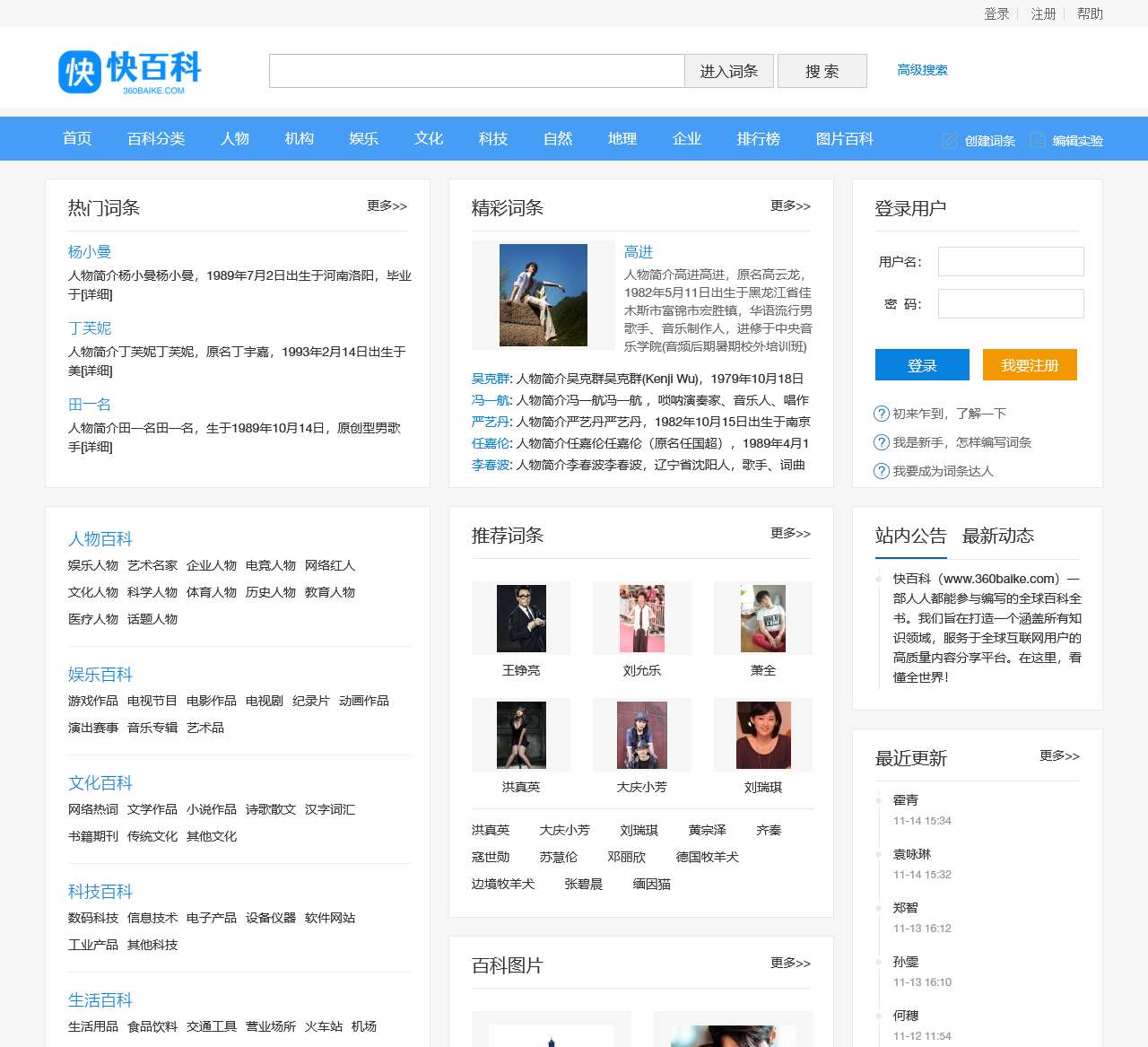Screen dimensions: 1148x1047
Task: Open the 娱乐百科 category heading
Action: click(x=100, y=675)
